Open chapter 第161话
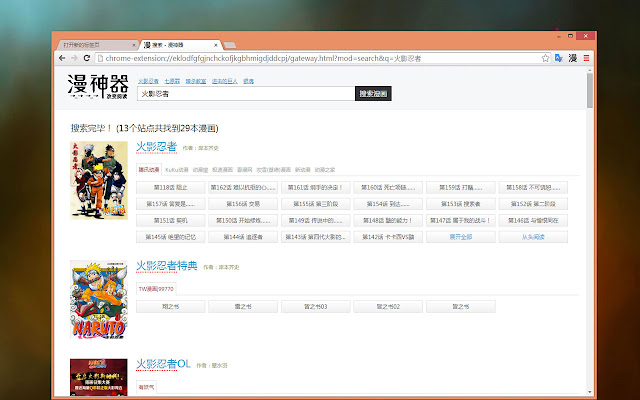 [x=316, y=188]
